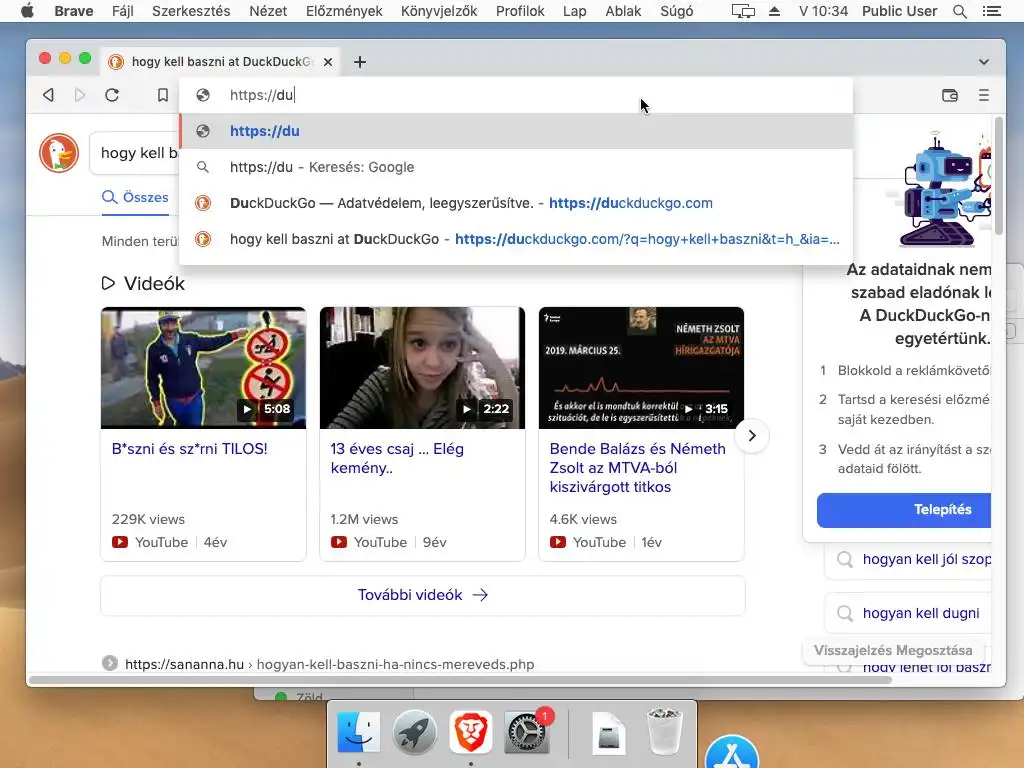Click the clock showing V 10:34
Viewport: 1024px width, 768px height.
(824, 11)
